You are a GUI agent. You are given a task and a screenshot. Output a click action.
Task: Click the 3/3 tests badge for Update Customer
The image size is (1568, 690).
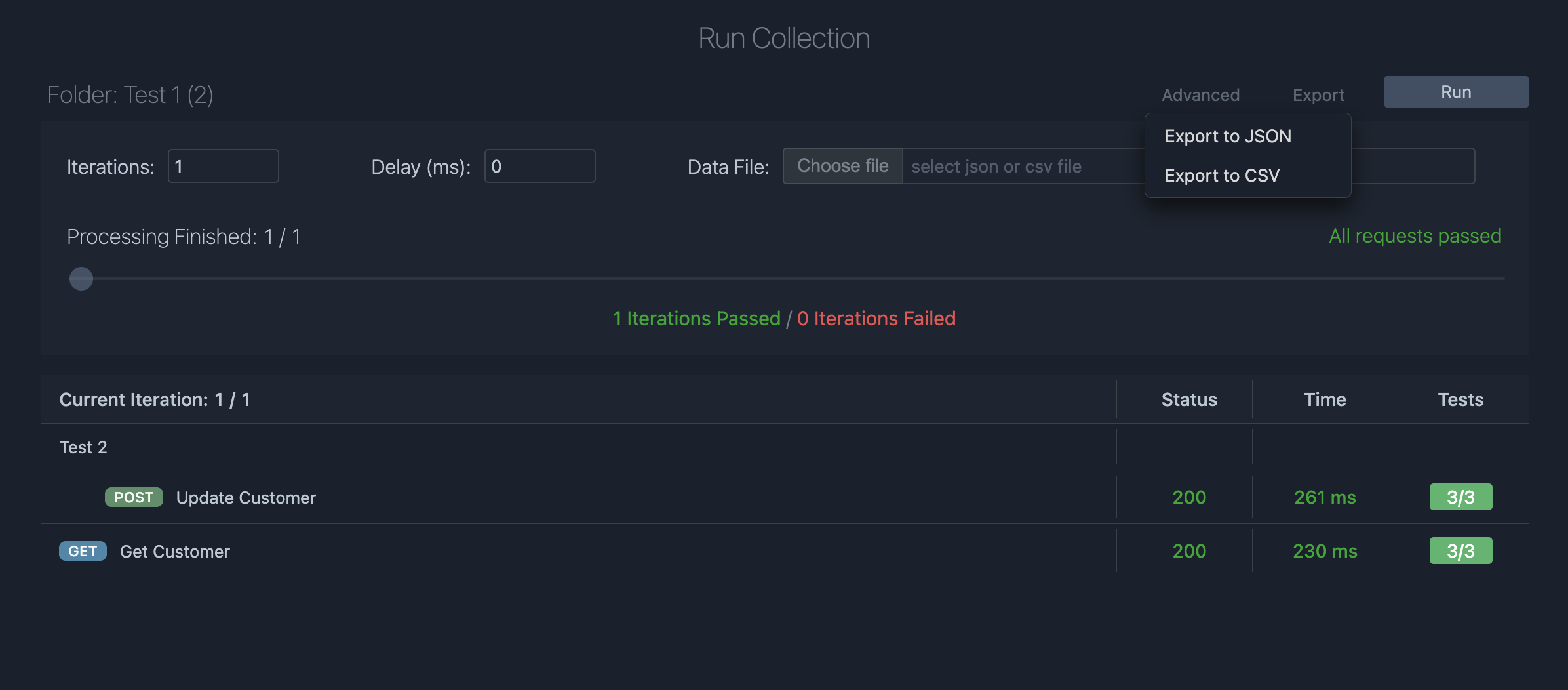[x=1460, y=497]
